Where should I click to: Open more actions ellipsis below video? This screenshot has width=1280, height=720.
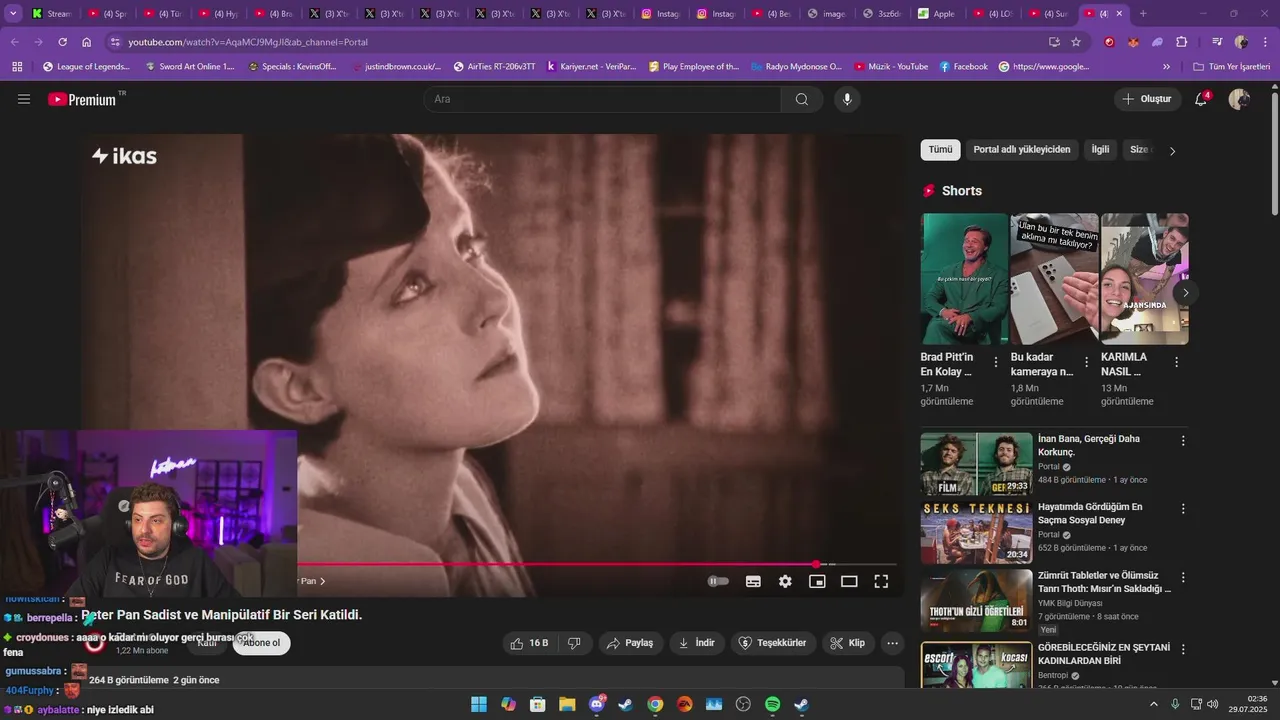893,643
